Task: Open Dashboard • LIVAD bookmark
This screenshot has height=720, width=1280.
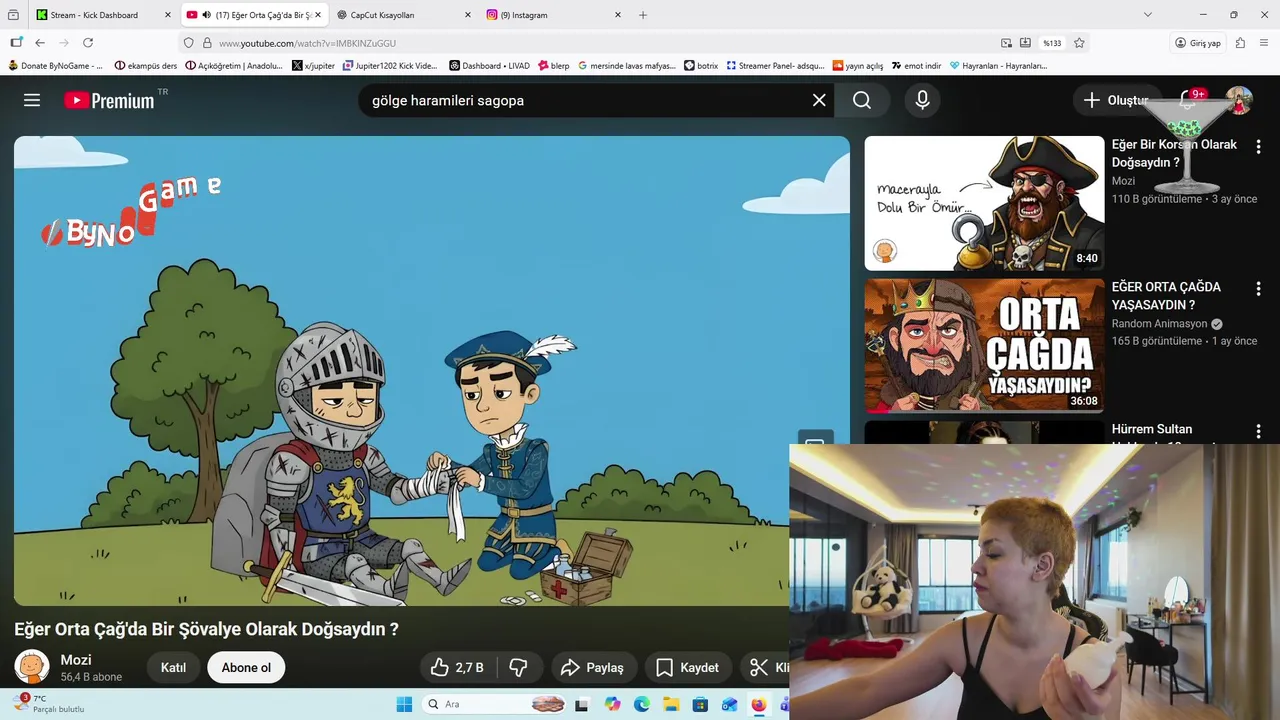Action: [490, 66]
